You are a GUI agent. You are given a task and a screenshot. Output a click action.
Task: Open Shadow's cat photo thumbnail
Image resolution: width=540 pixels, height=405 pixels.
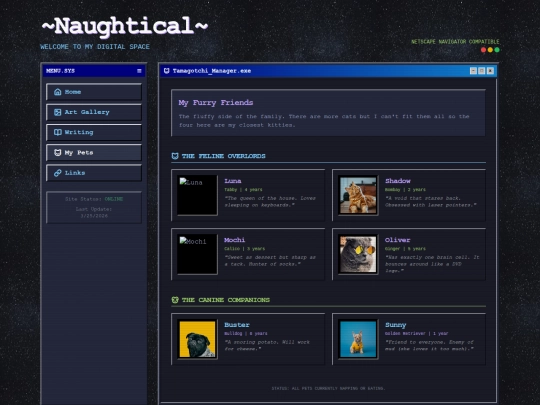click(358, 195)
